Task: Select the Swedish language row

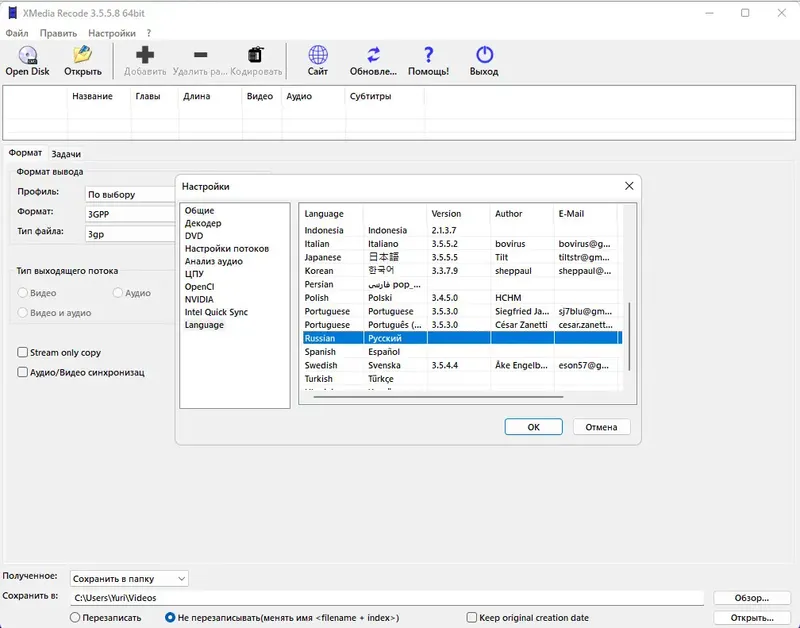Action: [462, 365]
